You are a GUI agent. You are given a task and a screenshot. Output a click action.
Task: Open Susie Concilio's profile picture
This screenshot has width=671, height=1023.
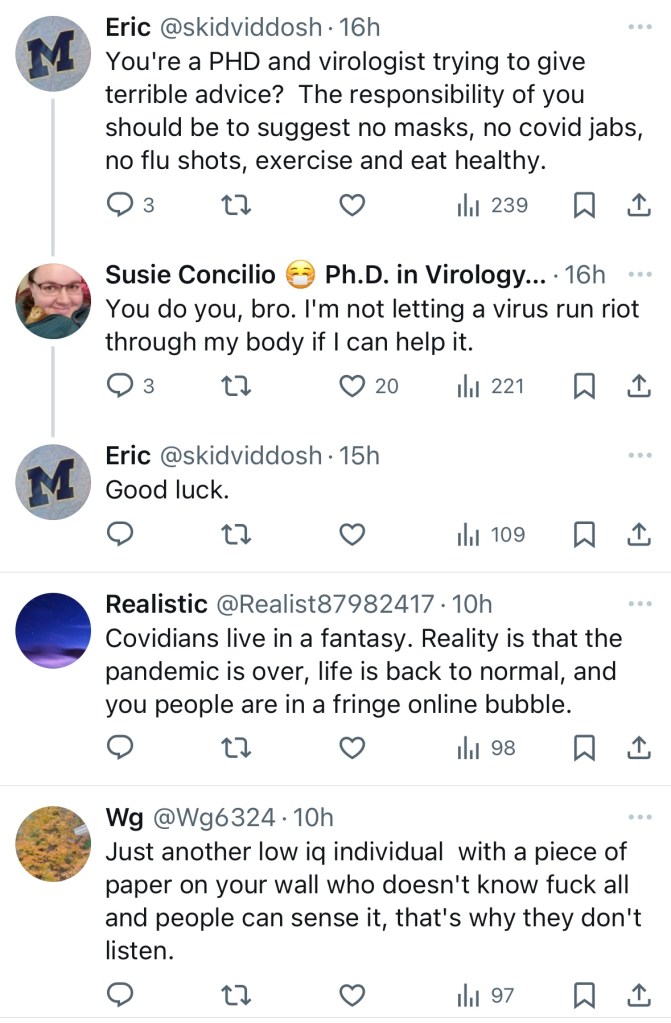pos(54,301)
